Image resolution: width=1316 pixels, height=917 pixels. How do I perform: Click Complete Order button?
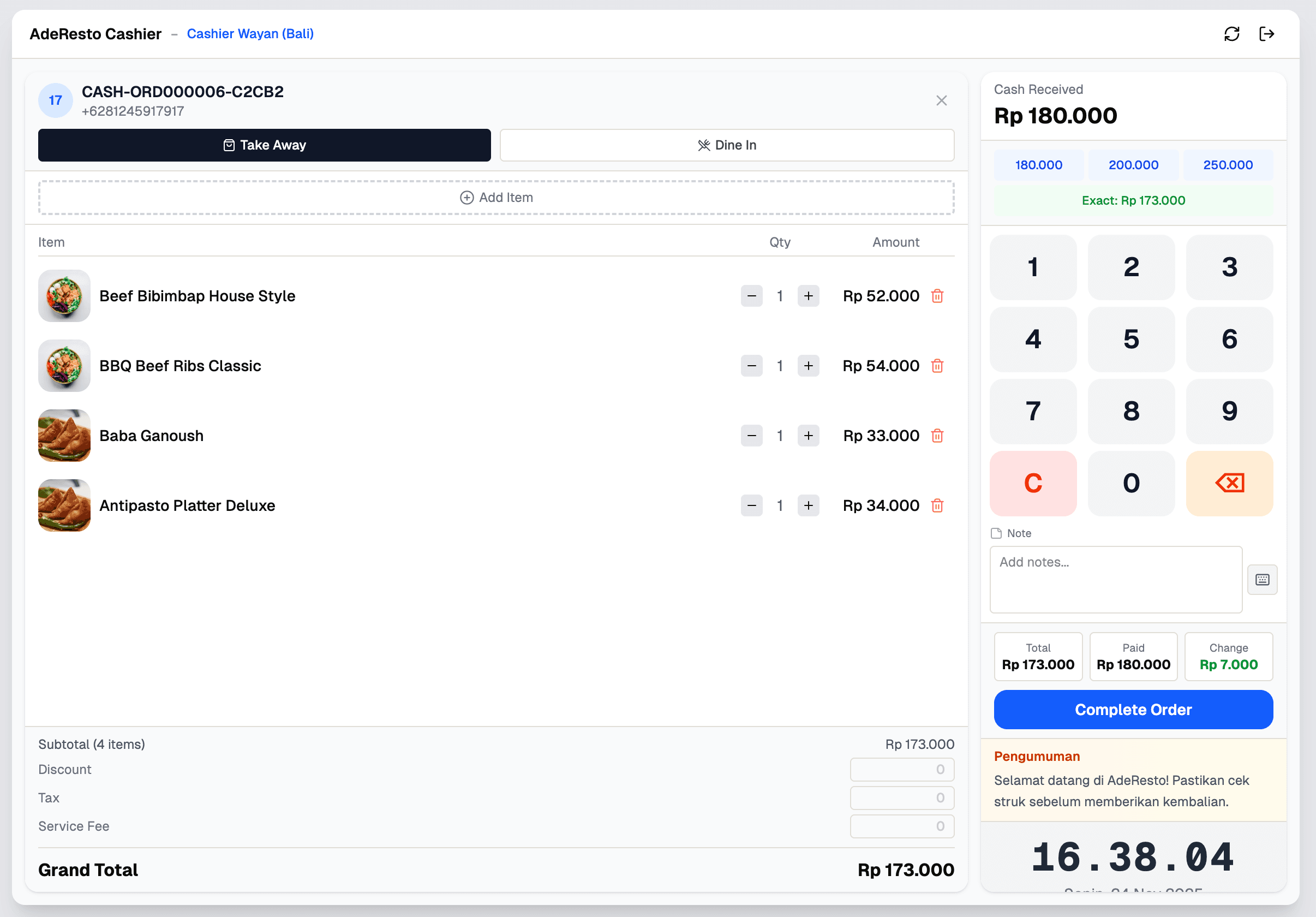point(1133,710)
